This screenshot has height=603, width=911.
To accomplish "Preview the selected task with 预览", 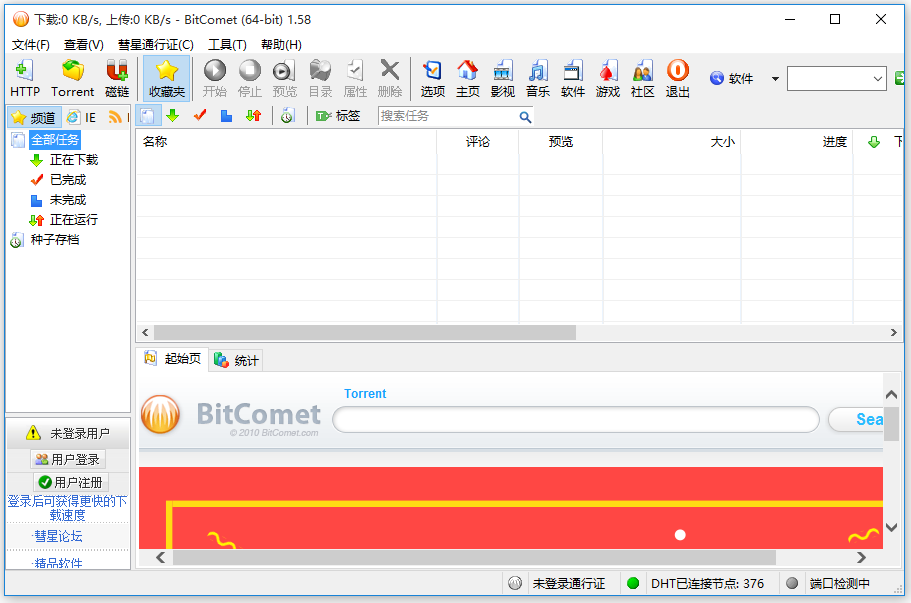I will tap(284, 78).
